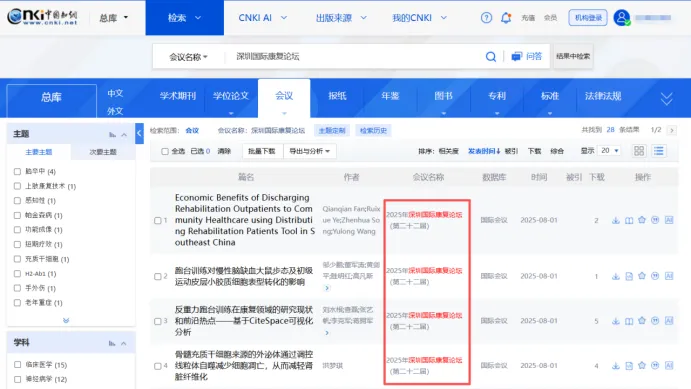Expand the 出版来源 menu
691x389 pixels.
click(341, 18)
